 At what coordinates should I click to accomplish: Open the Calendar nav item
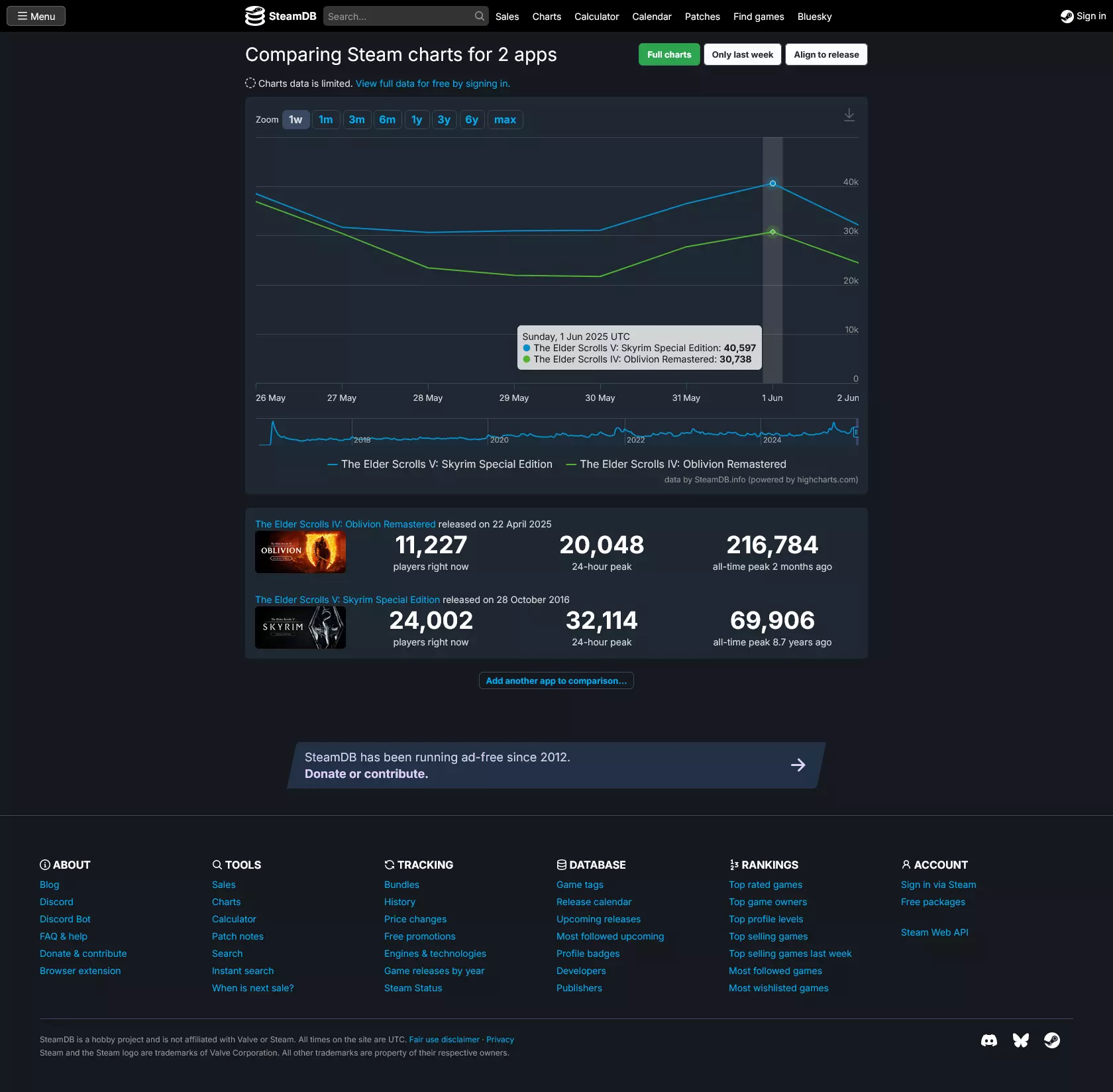coord(651,17)
